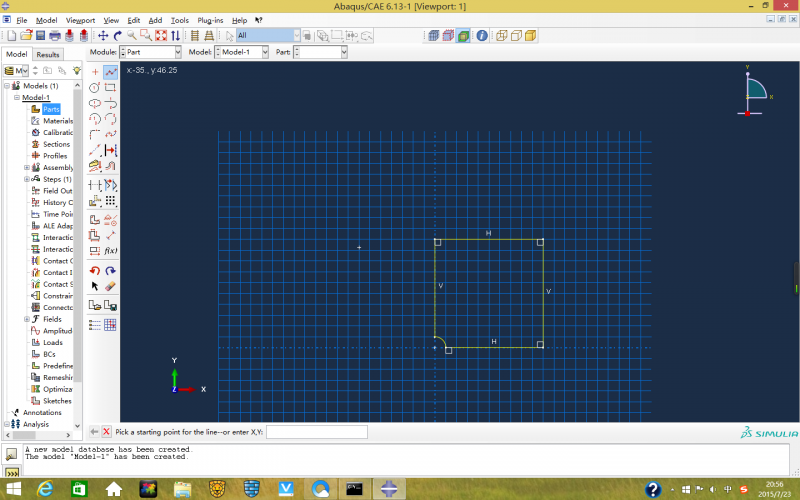
Task: Click the Pan View tool
Action: pyautogui.click(x=103, y=36)
